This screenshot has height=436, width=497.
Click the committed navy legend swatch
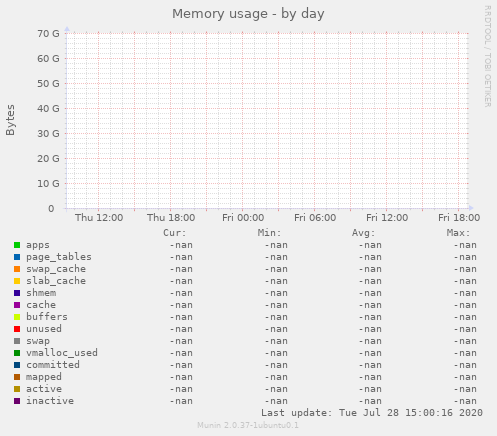17,365
